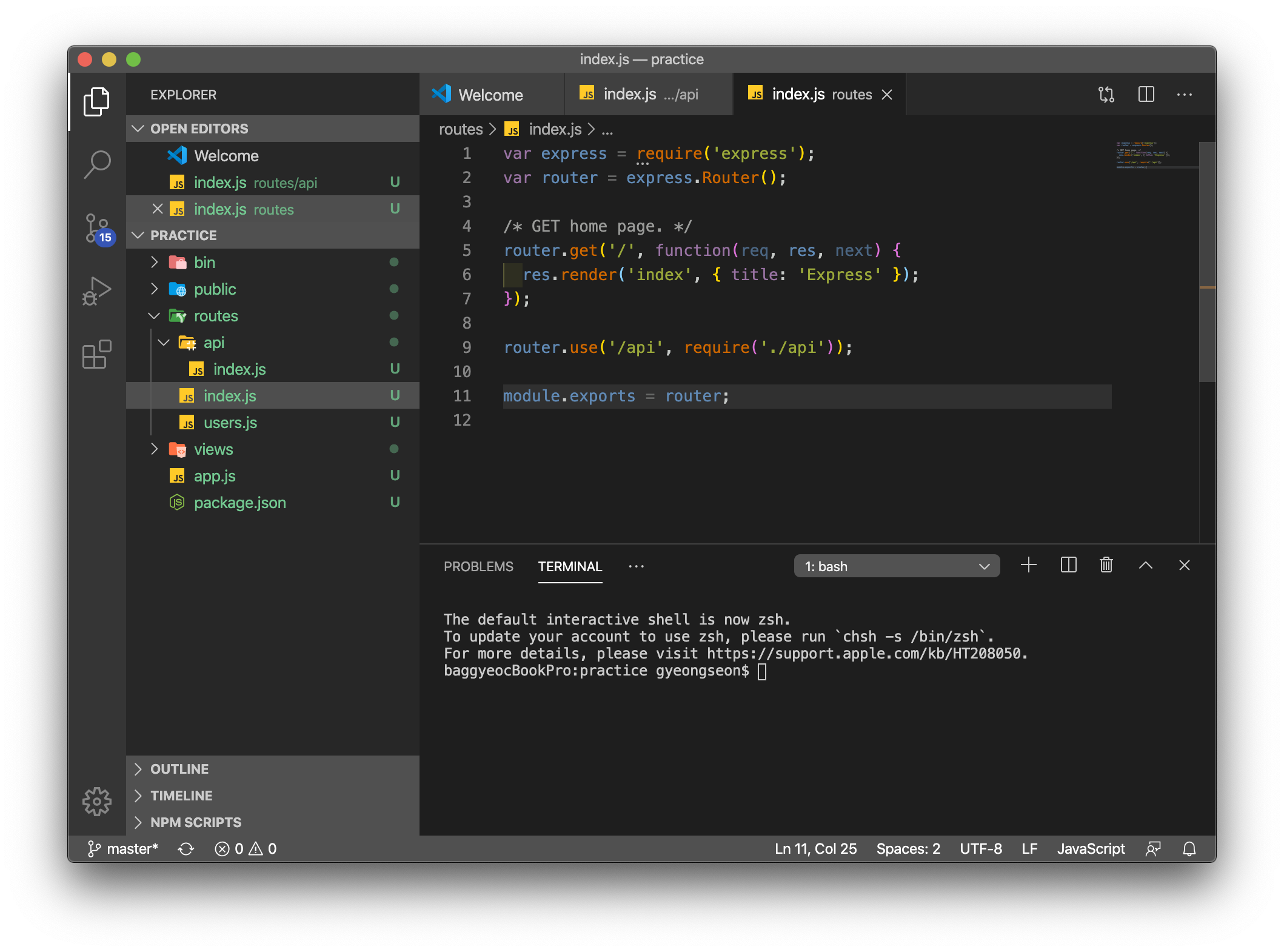Open the notifications bell in status bar
Screen dimensions: 1284x952
[1189, 849]
